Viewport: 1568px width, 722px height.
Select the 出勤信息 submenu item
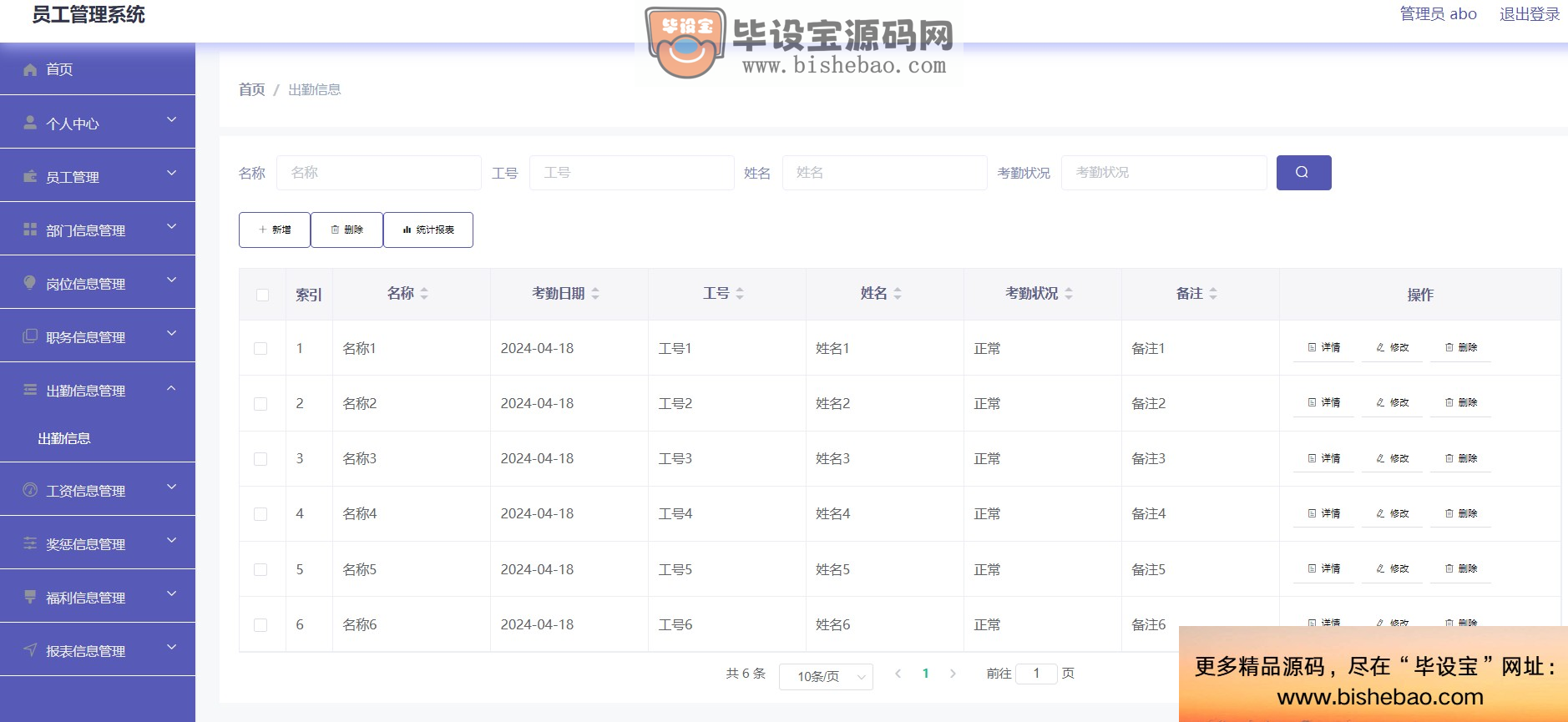click(98, 438)
